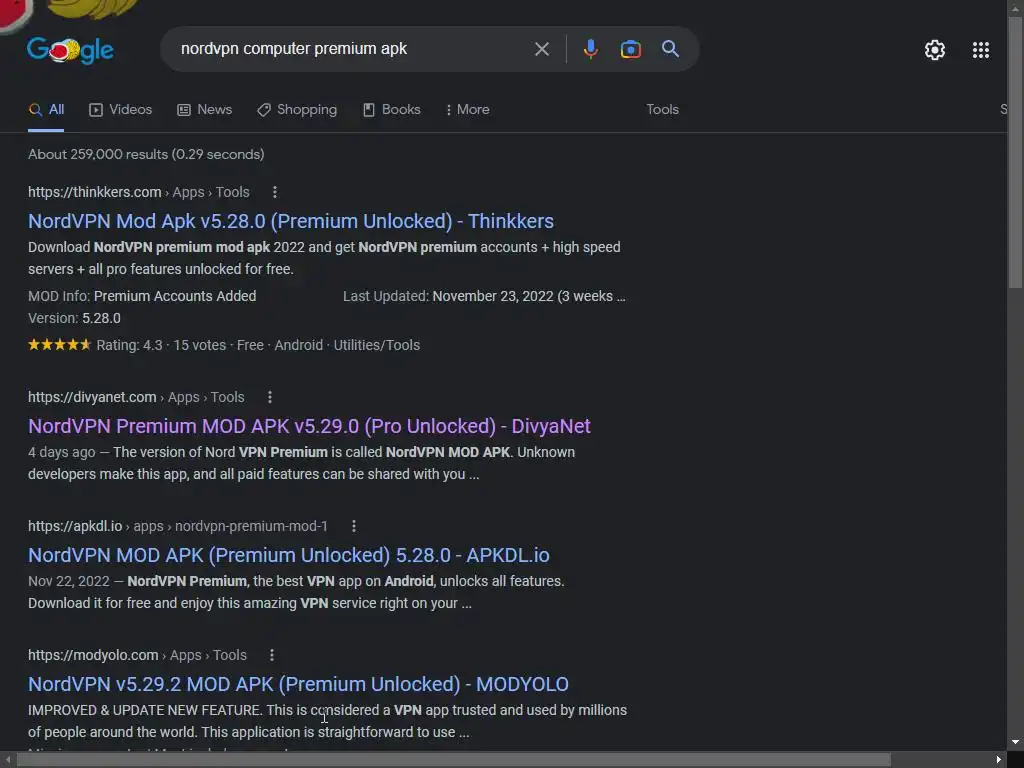Viewport: 1024px width, 768px height.
Task: Open options menu for divyanet.com result
Action: (270, 397)
